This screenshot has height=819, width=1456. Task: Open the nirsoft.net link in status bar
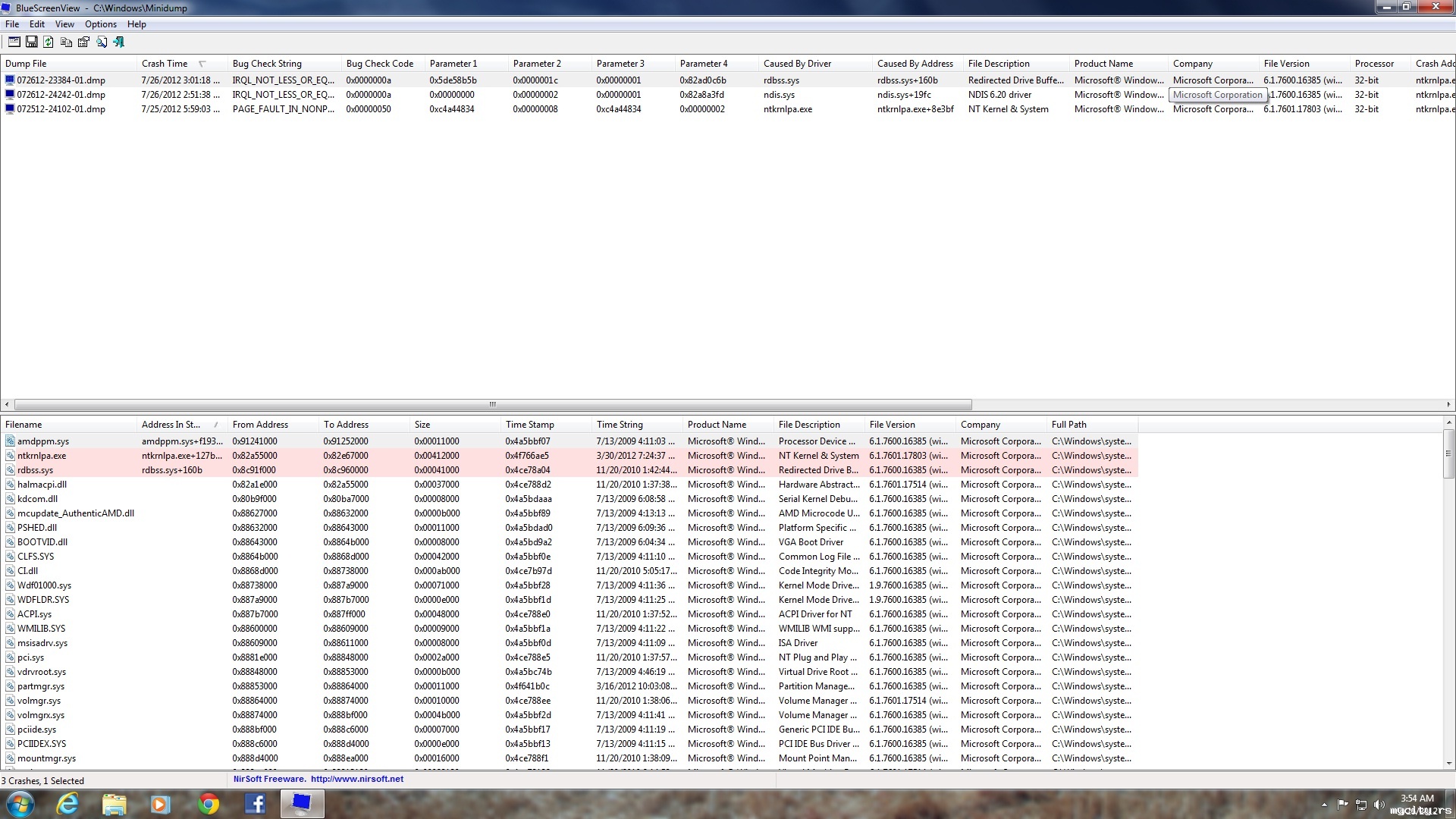pyautogui.click(x=356, y=779)
